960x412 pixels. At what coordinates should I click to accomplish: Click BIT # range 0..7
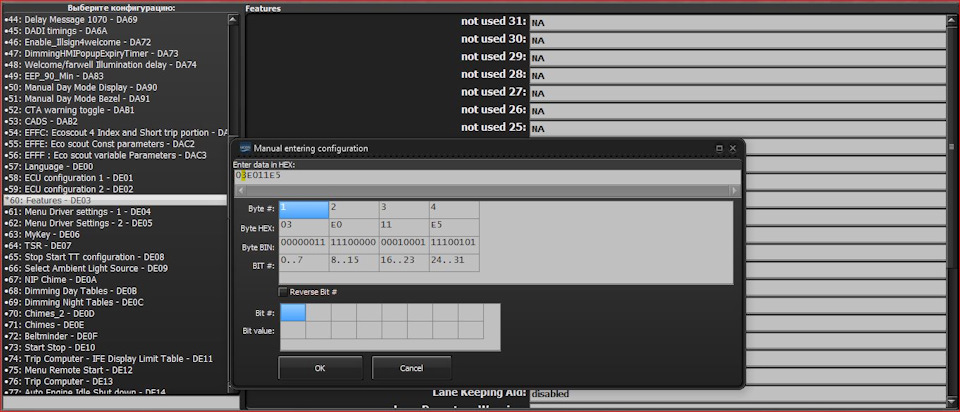pos(304,263)
